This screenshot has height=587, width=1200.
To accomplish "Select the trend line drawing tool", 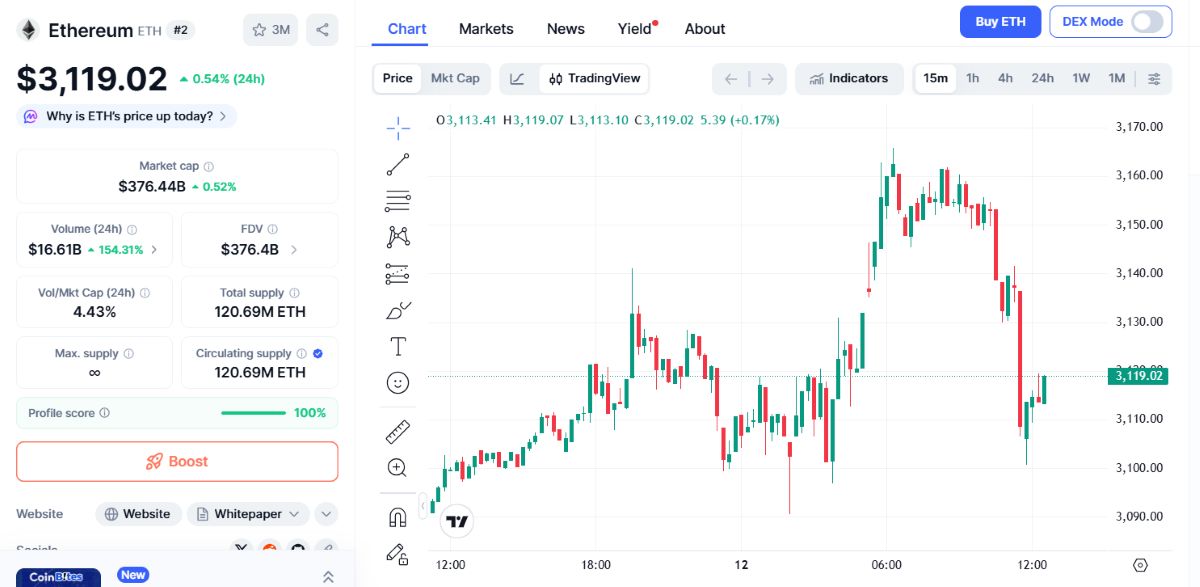I will pos(397,163).
